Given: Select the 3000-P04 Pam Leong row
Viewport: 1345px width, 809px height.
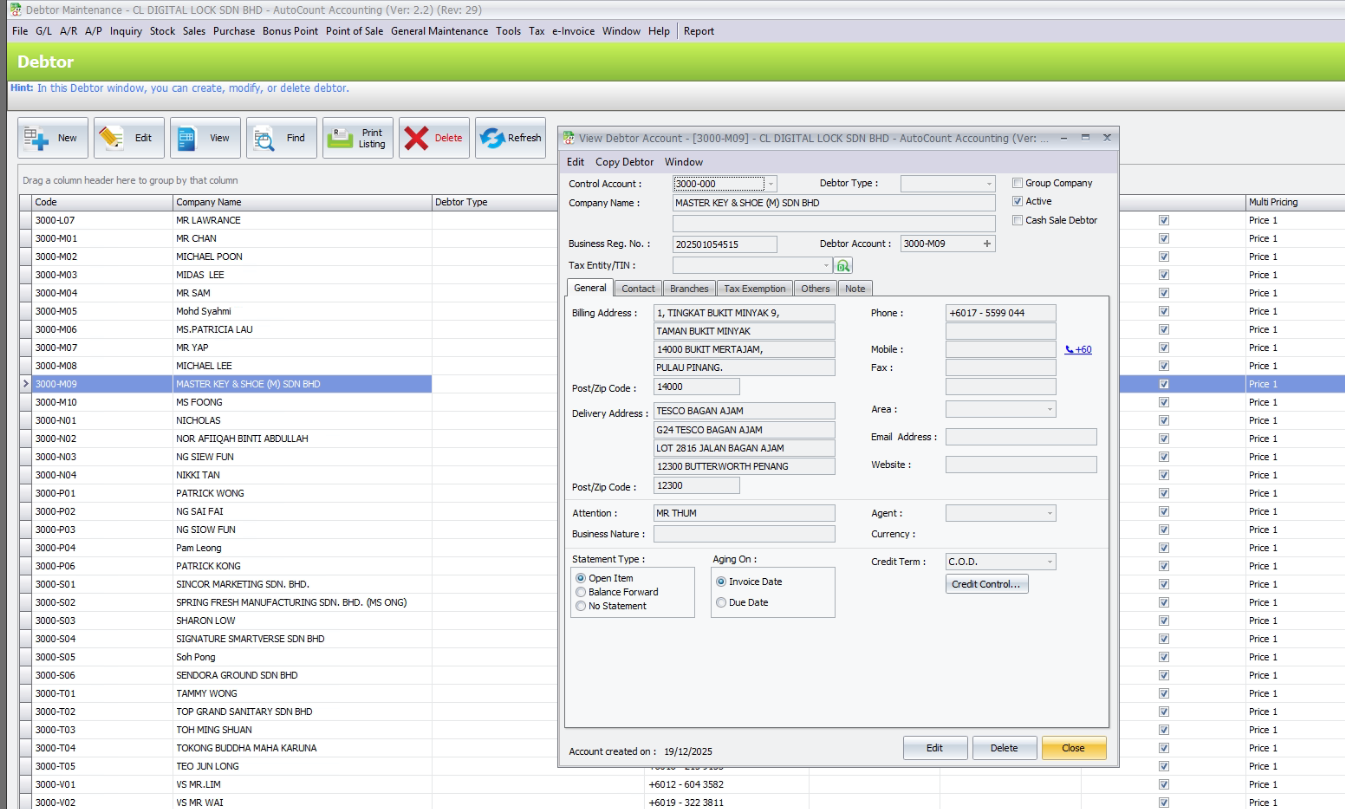Looking at the screenshot, I should coord(682,548).
